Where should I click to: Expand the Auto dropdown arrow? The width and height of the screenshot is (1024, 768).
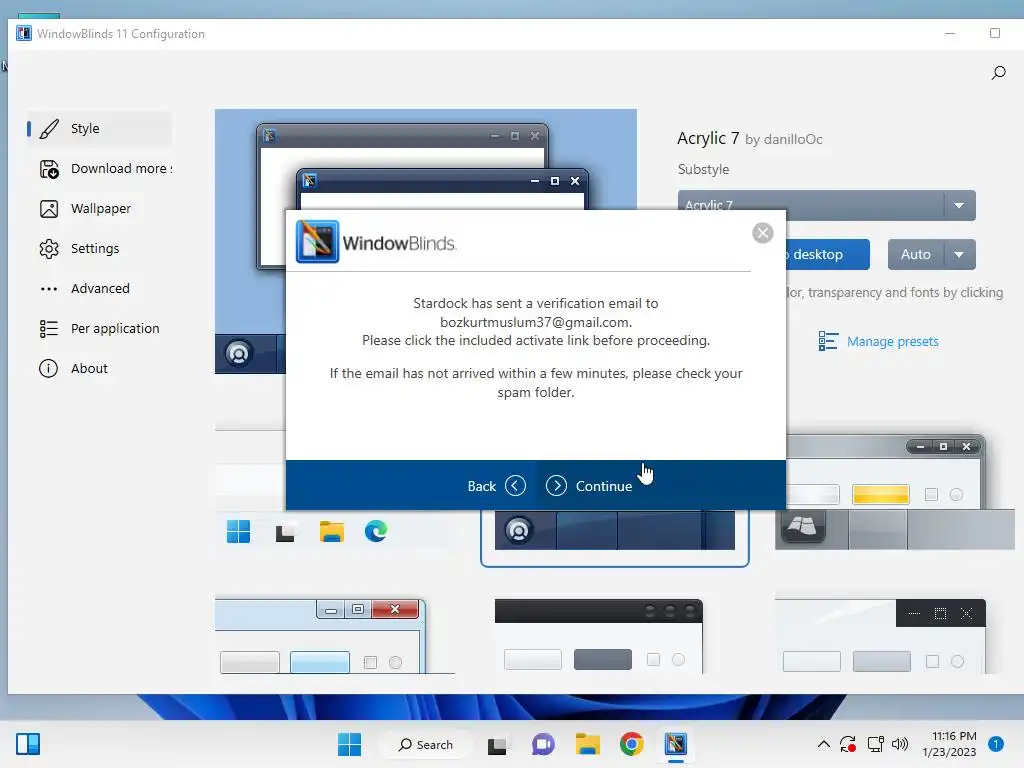coord(959,254)
